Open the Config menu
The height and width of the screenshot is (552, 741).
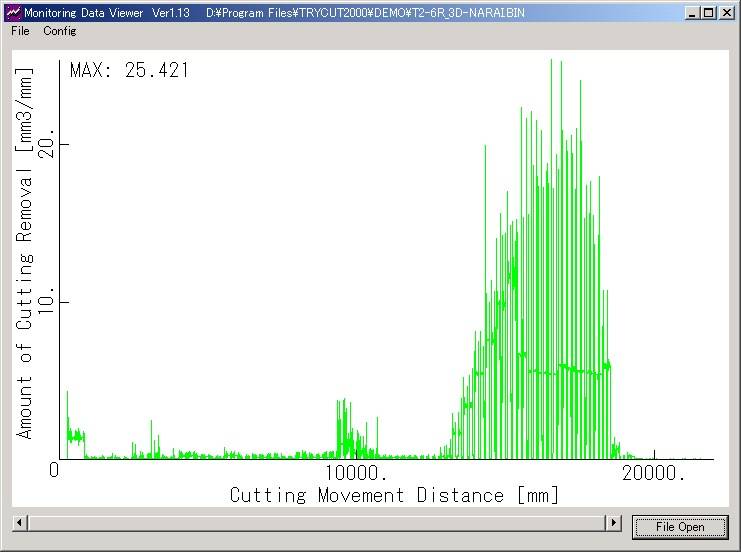[x=59, y=31]
